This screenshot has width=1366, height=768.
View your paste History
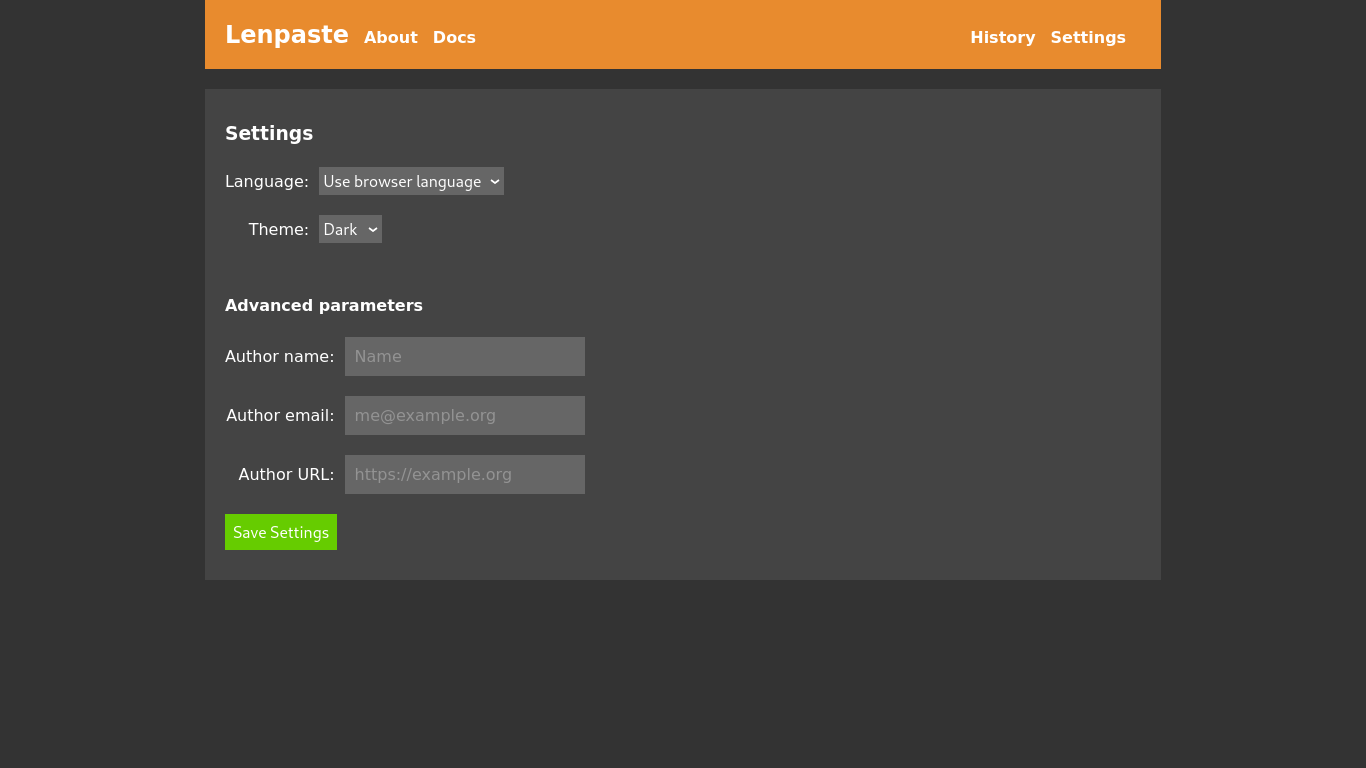[x=1002, y=37]
